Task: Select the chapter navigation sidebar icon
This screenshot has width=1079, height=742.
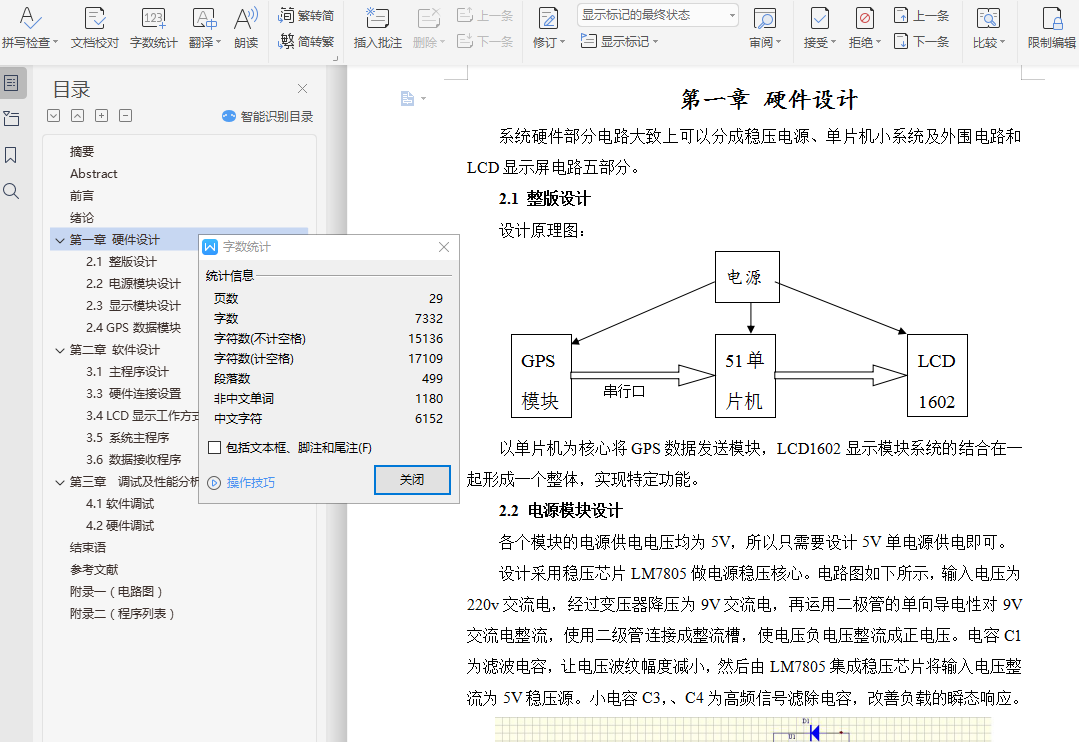Action: (11, 118)
